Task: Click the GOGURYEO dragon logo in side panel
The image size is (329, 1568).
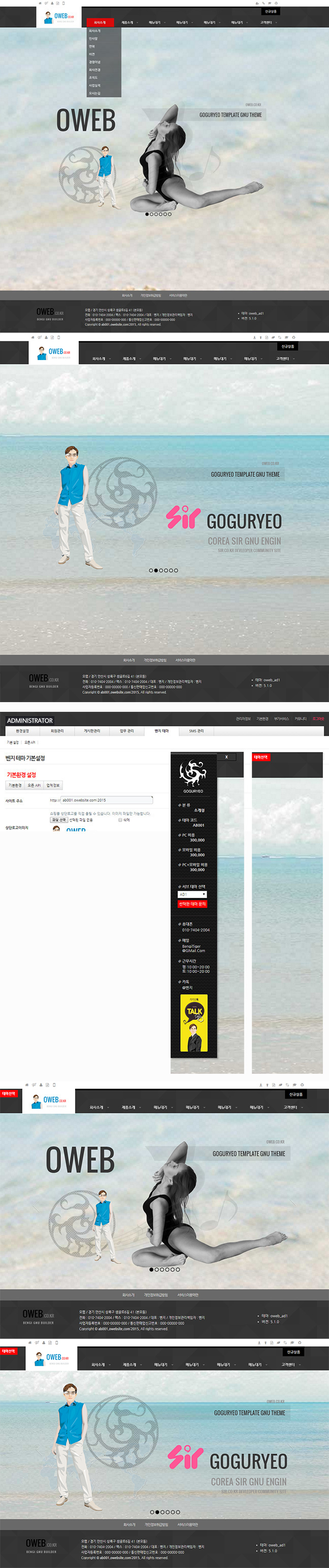Action: (x=193, y=775)
